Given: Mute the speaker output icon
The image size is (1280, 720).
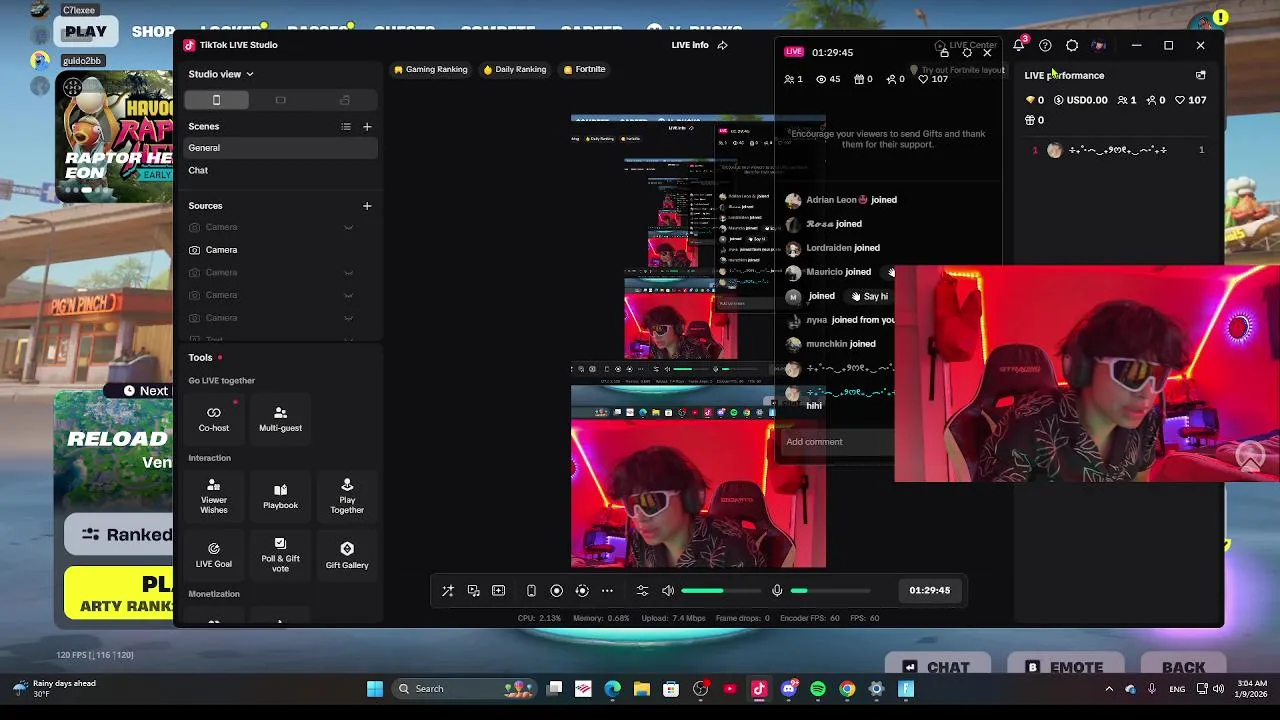Looking at the screenshot, I should (668, 591).
